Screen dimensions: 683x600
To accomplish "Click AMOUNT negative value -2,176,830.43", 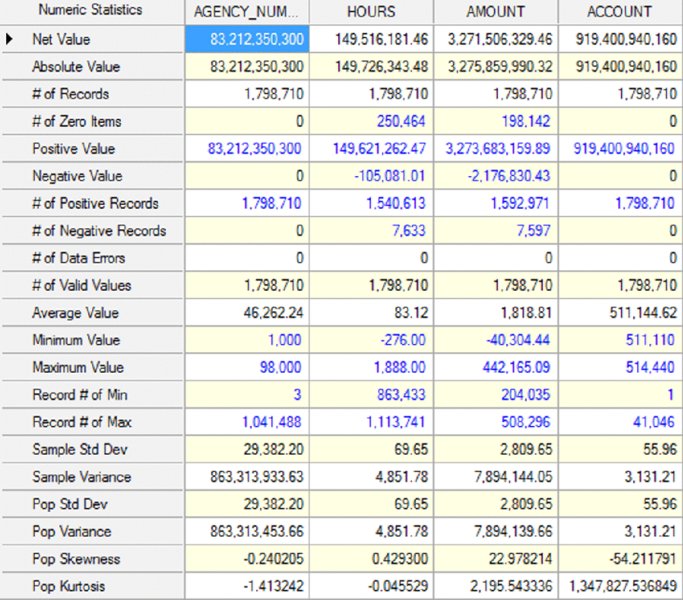I will point(509,176).
